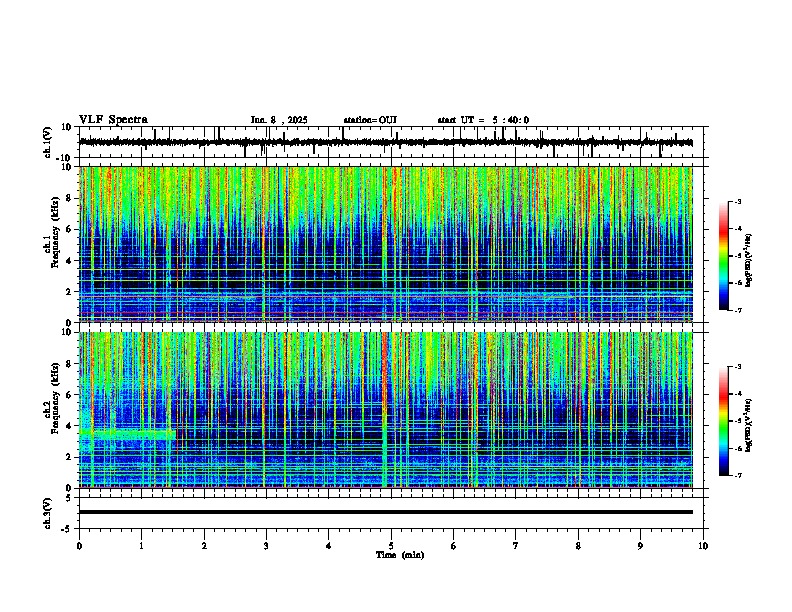Screen dimensions: 792x612
Task: Click tick label 6 on Time axis
Action: pyautogui.click(x=453, y=546)
